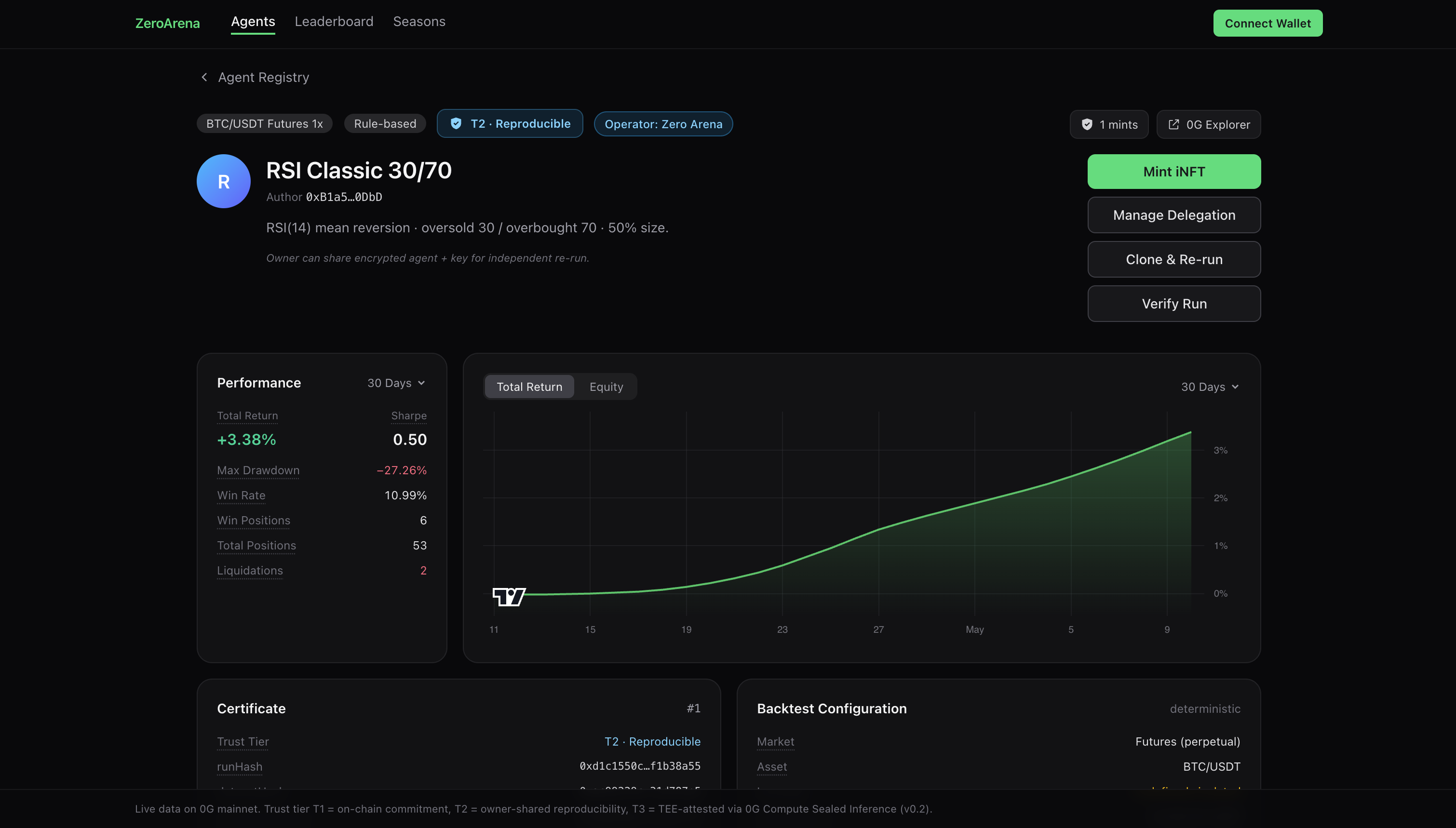This screenshot has width=1456, height=828.
Task: Click the Asset label in Backtest Configuration
Action: (x=772, y=767)
